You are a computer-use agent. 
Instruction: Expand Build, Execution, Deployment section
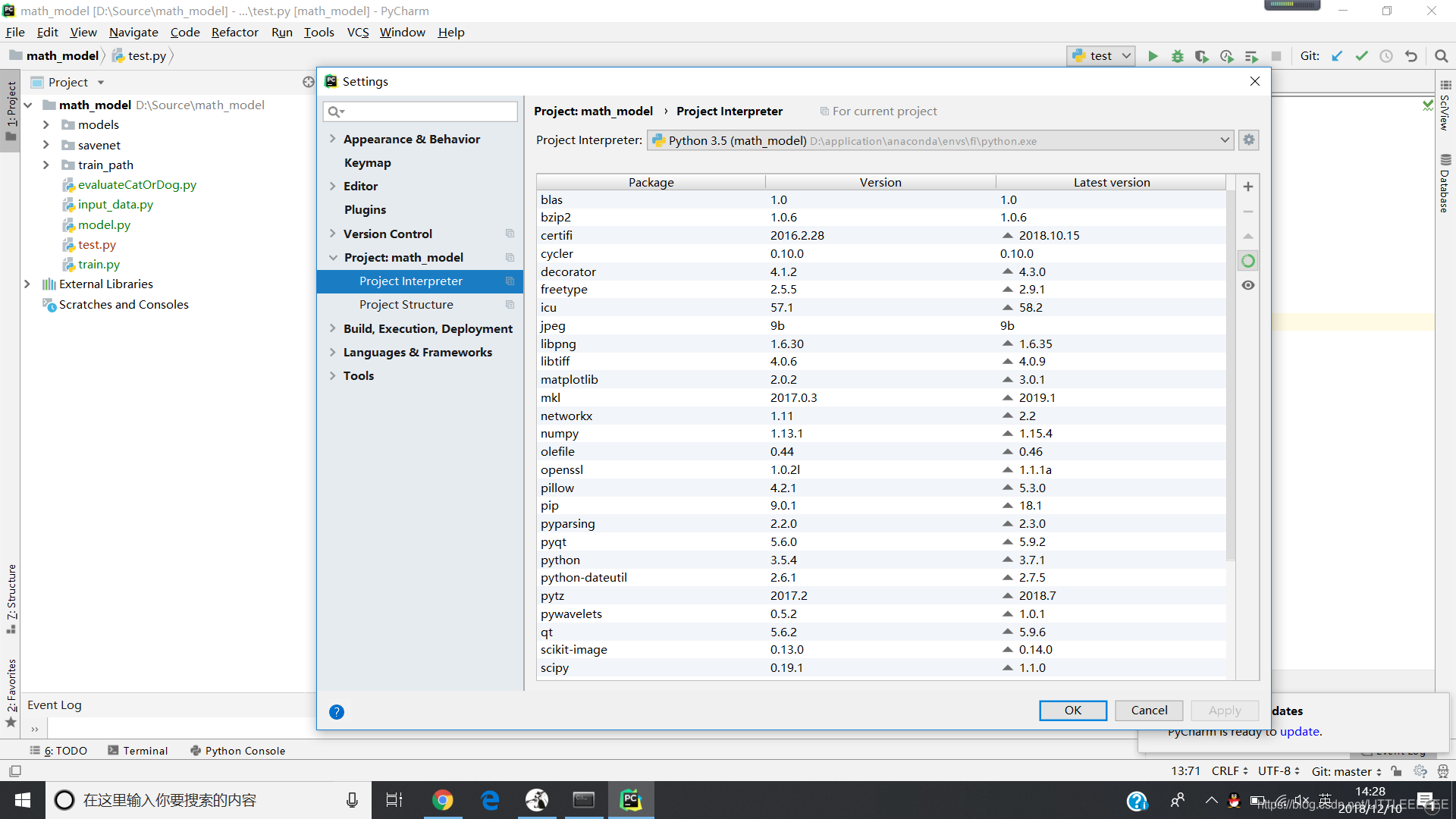[332, 329]
